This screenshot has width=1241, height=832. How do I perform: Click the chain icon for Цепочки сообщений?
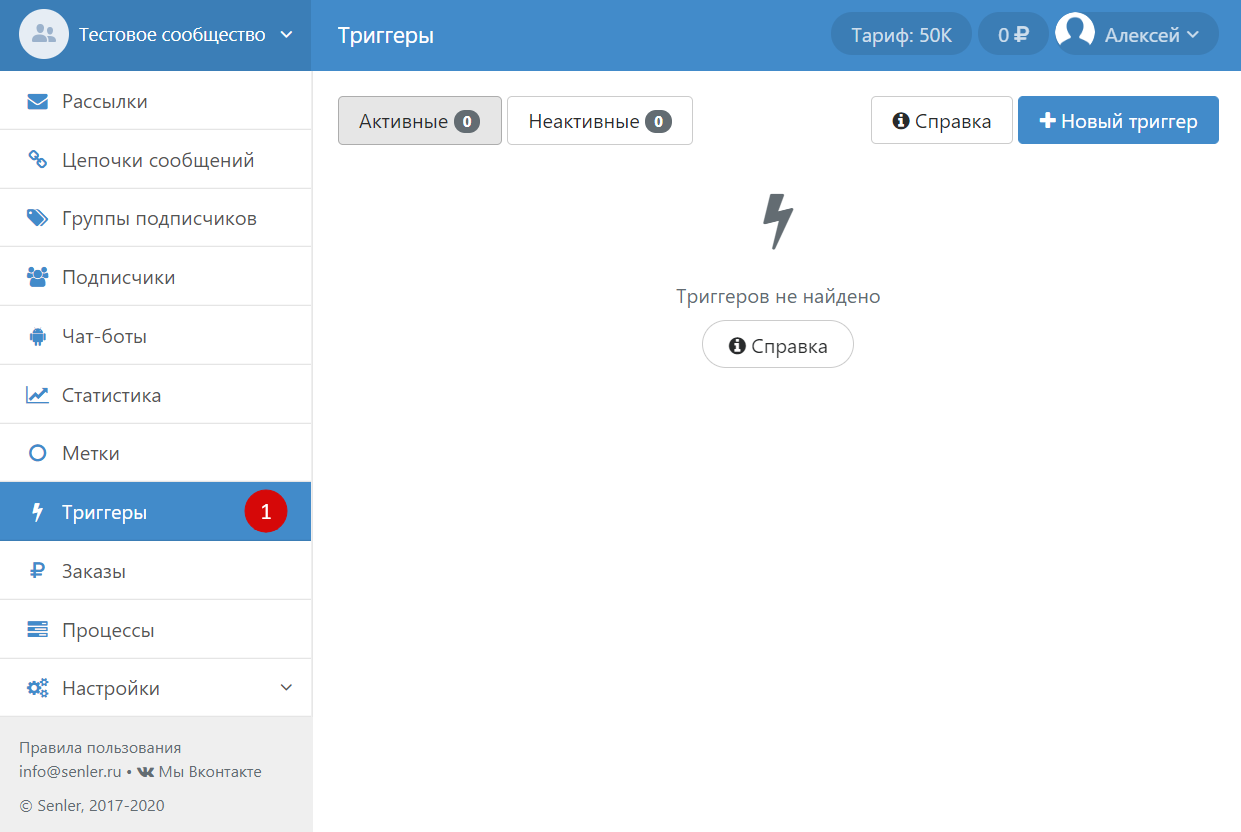(37, 160)
